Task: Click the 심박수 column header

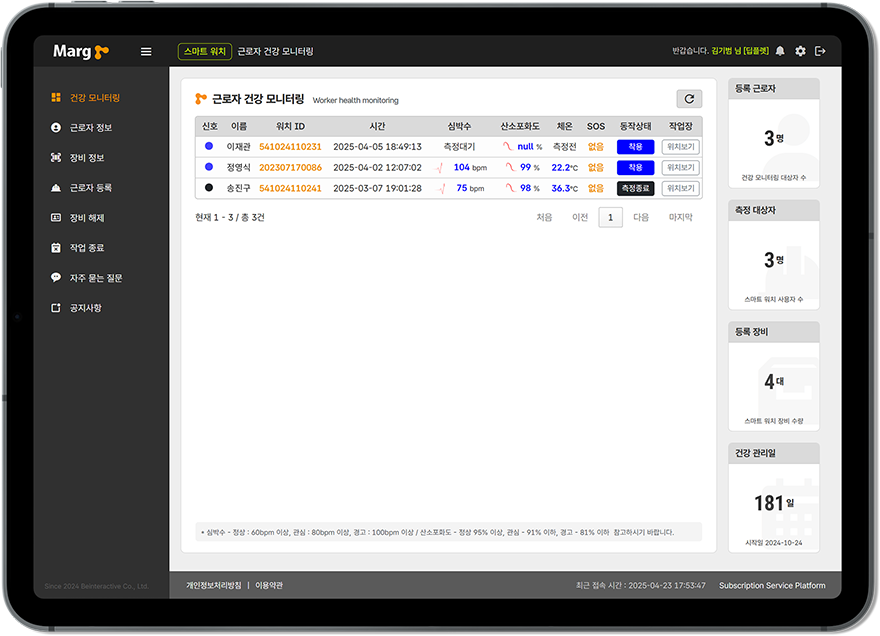Action: click(x=459, y=126)
